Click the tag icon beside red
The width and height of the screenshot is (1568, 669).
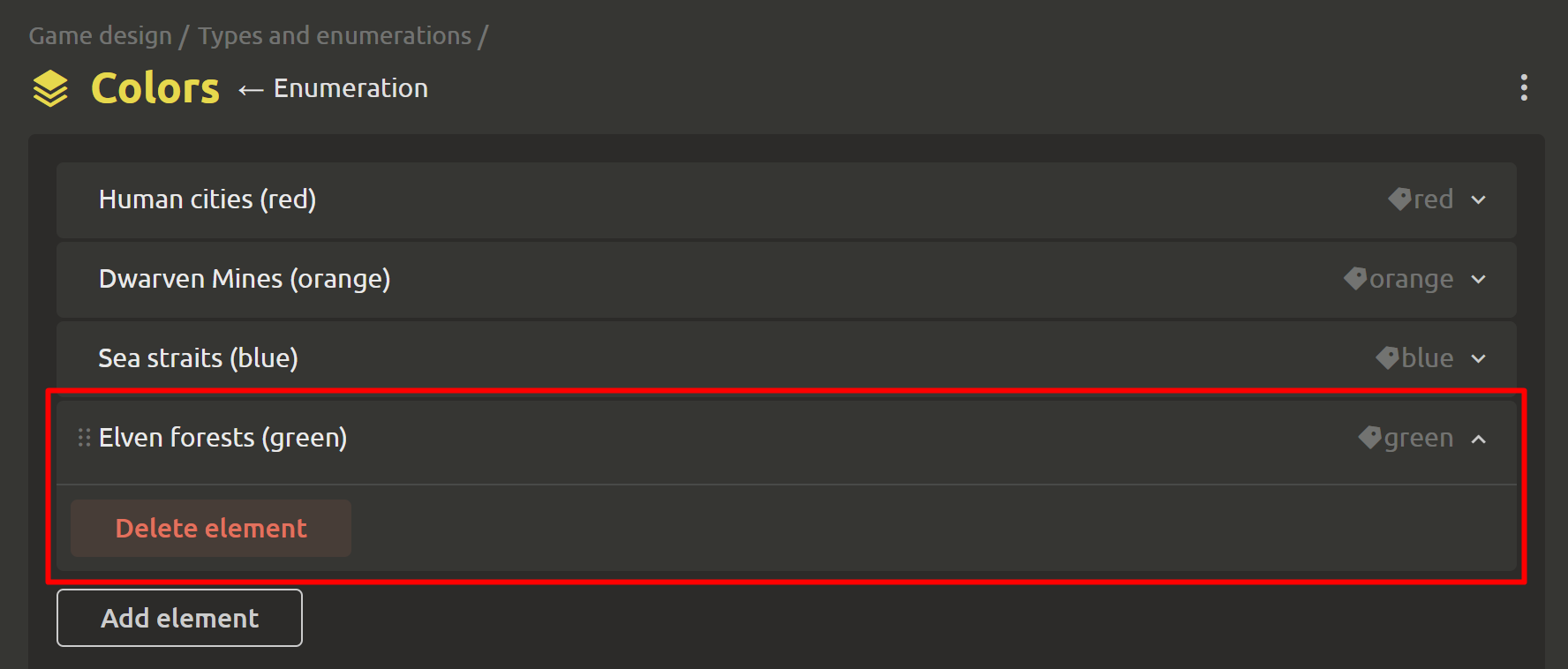[1399, 199]
